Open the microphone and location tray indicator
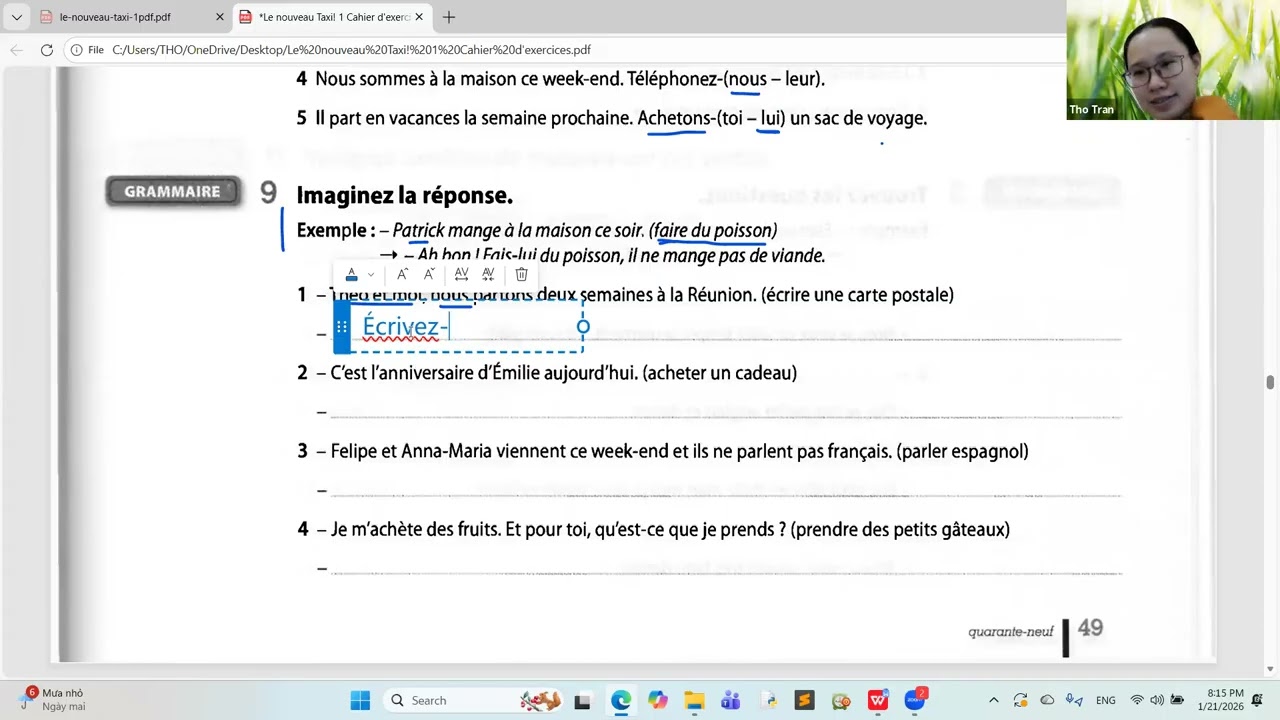 pos(1074,700)
